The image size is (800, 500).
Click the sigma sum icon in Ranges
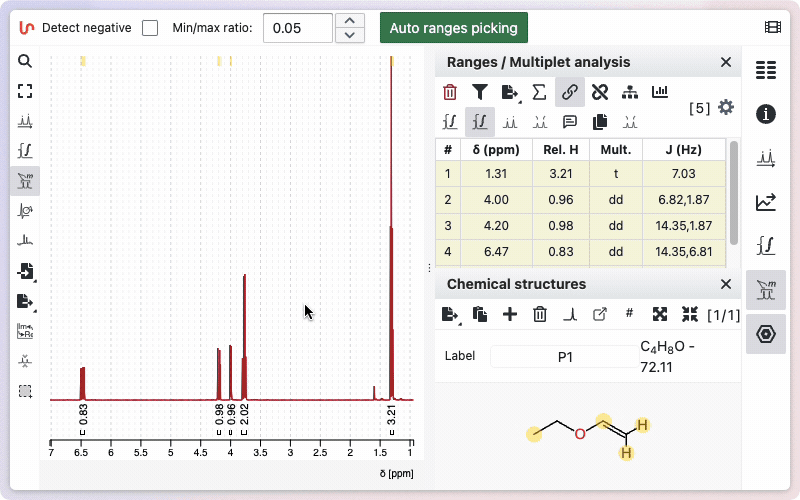pyautogui.click(x=539, y=93)
